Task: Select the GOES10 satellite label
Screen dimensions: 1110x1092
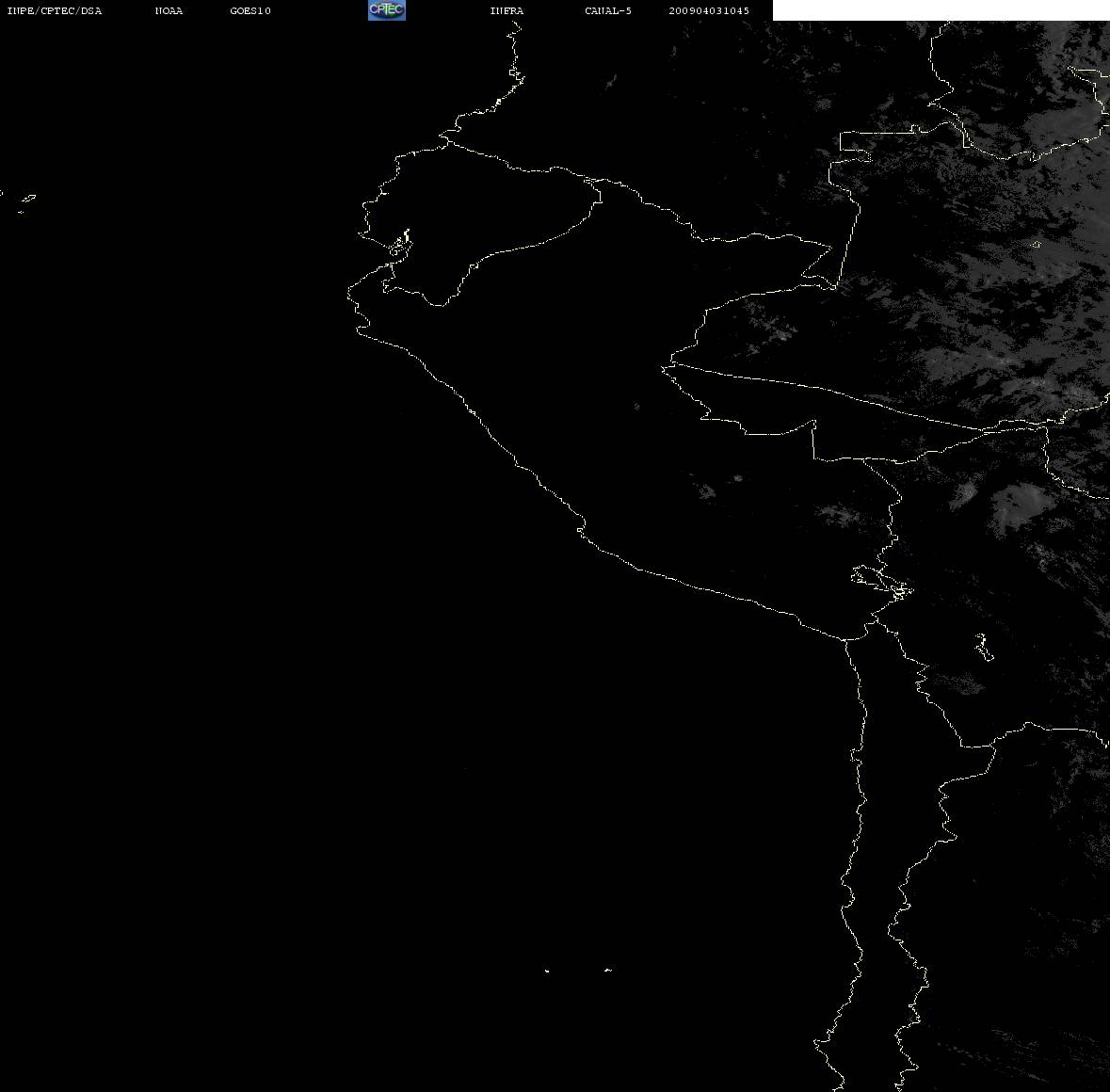Action: tap(250, 10)
